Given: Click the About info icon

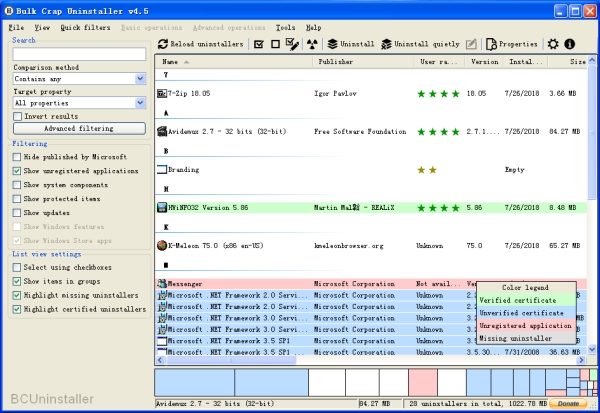Looking at the screenshot, I should coord(569,44).
